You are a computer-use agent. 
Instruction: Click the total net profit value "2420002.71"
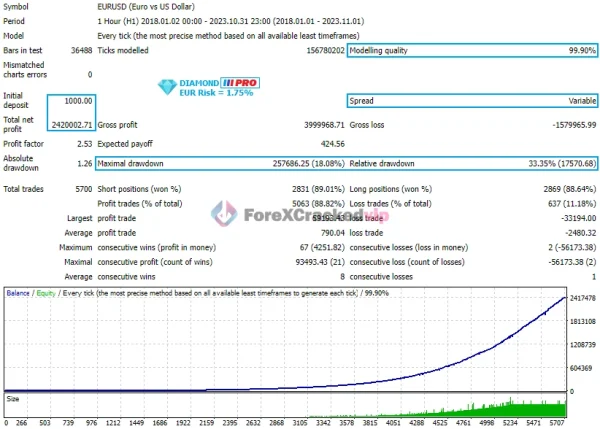click(72, 125)
